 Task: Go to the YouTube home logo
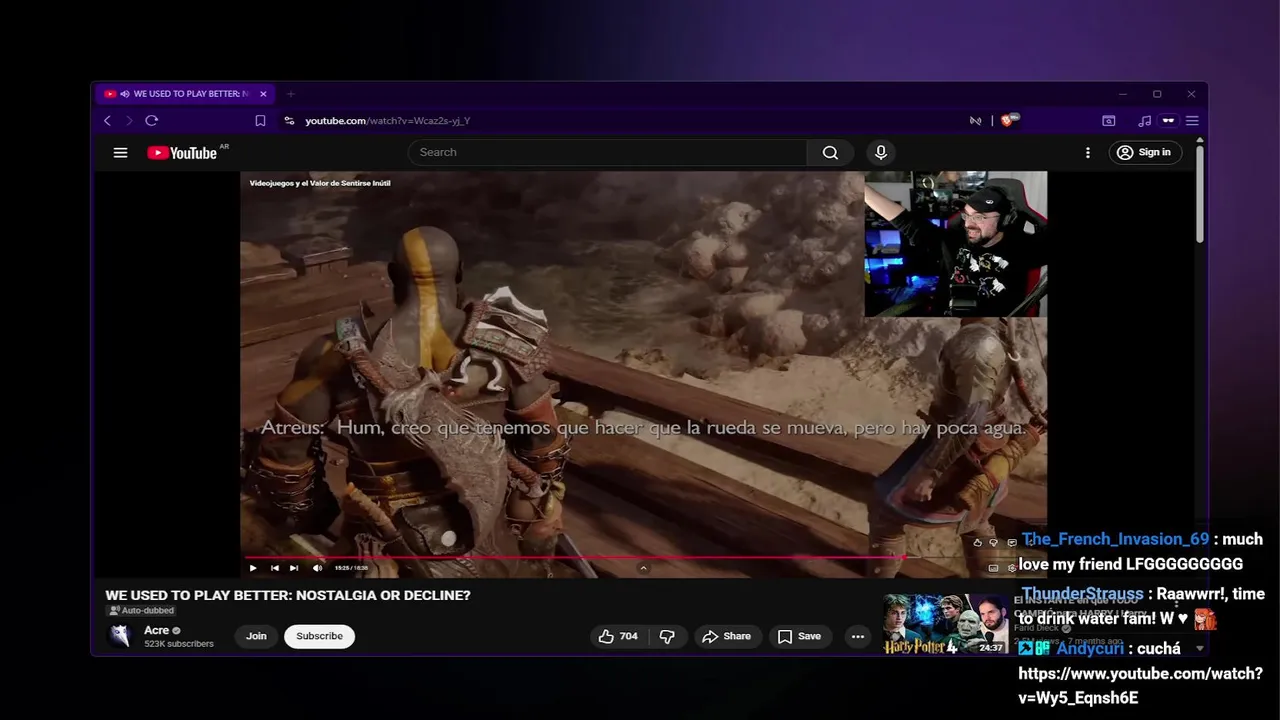pyautogui.click(x=182, y=152)
